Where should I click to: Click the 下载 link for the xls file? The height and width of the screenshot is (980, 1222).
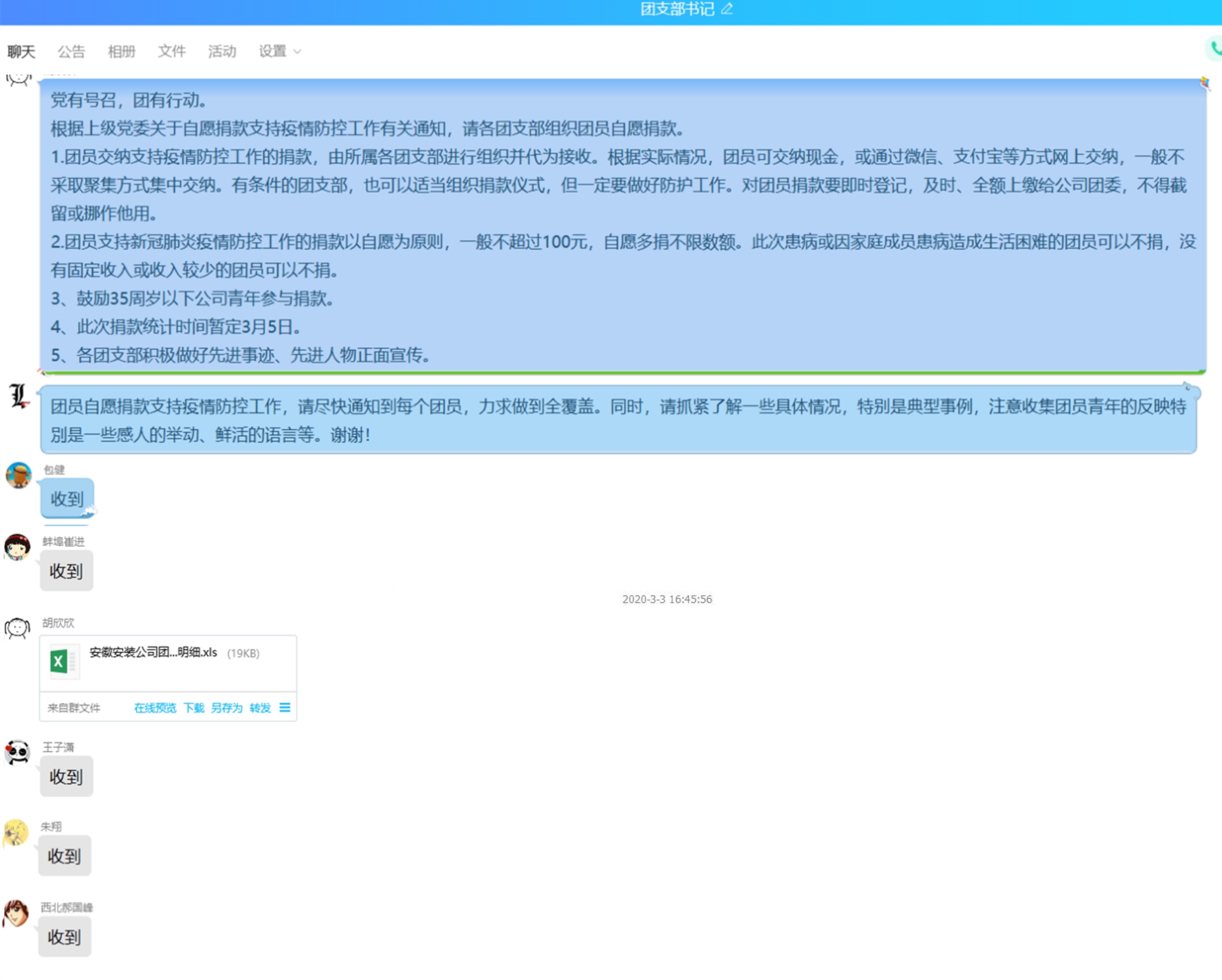pyautogui.click(x=194, y=708)
